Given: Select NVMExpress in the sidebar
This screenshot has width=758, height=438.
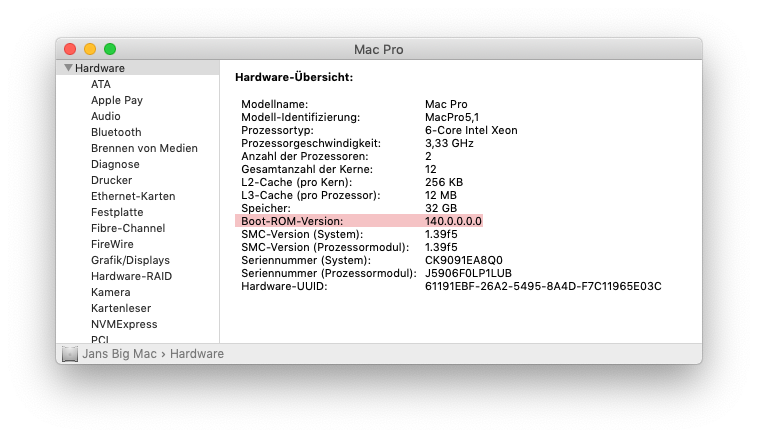Looking at the screenshot, I should coord(124,324).
